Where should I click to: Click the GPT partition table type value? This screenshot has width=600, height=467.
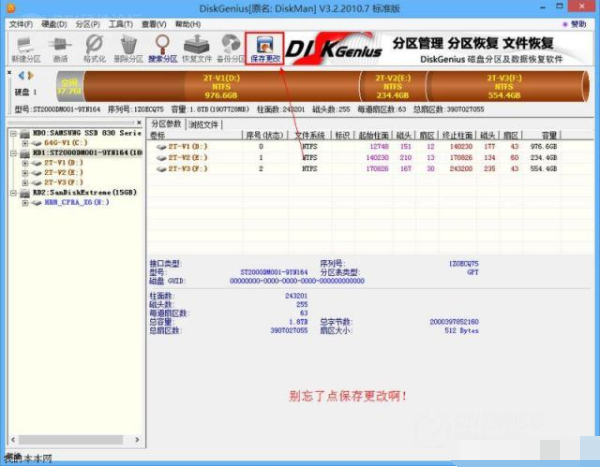pyautogui.click(x=473, y=272)
